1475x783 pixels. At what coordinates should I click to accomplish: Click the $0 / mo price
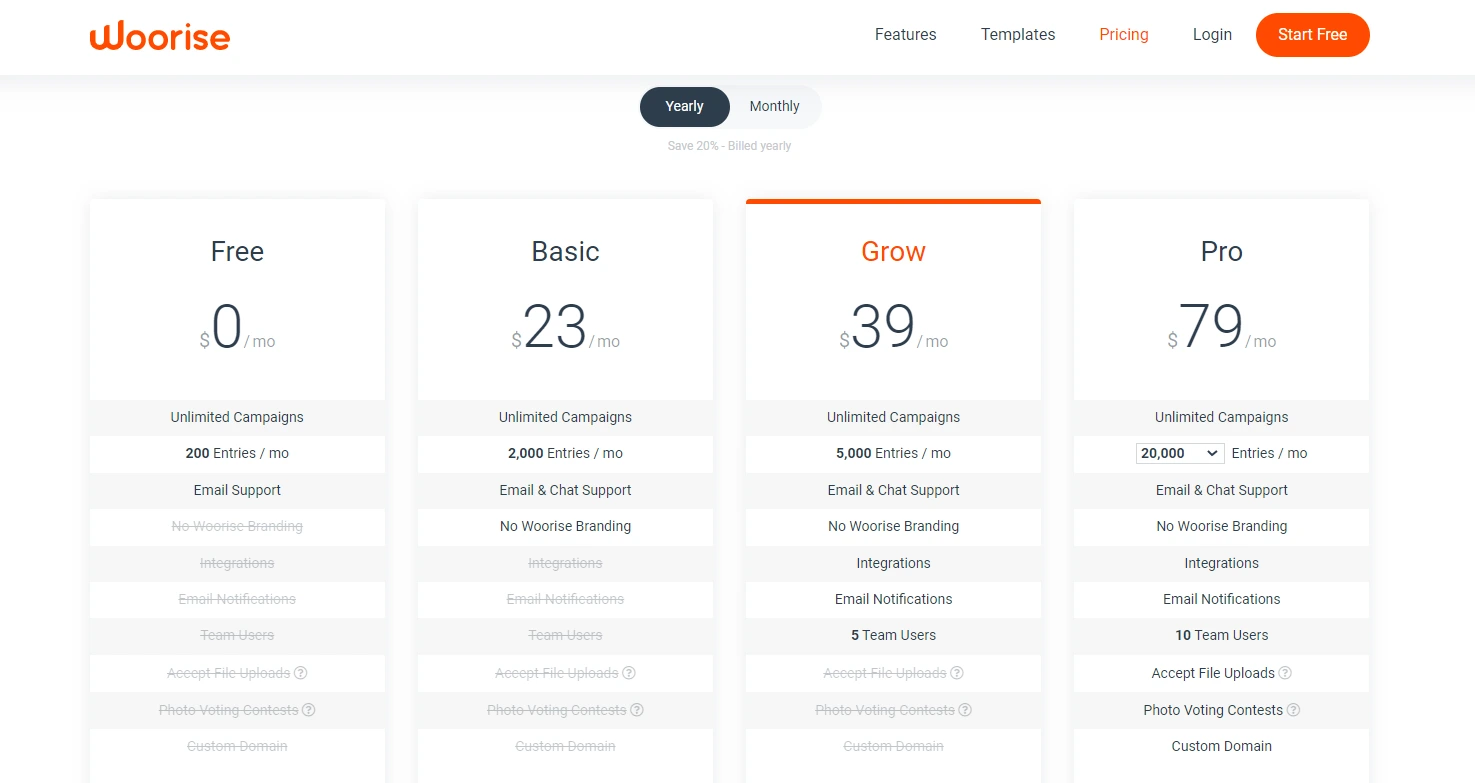(237, 327)
